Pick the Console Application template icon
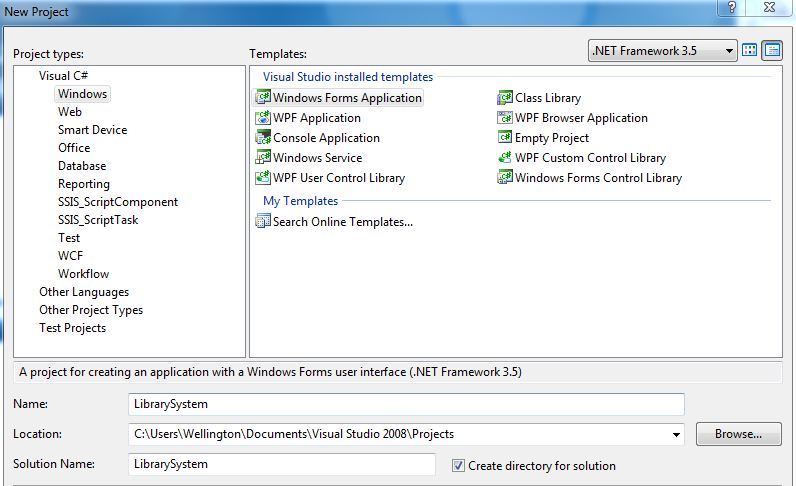Viewport: 796px width, 486px height. pos(264,138)
